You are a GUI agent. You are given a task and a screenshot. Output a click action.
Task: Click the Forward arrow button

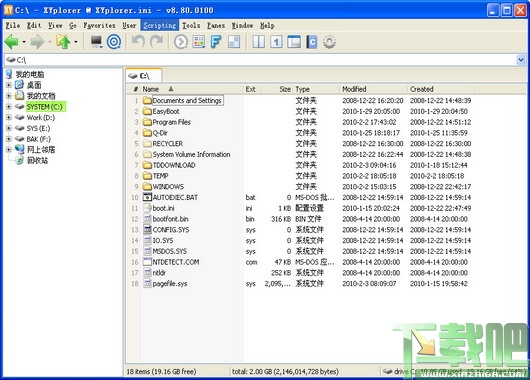(x=37, y=42)
